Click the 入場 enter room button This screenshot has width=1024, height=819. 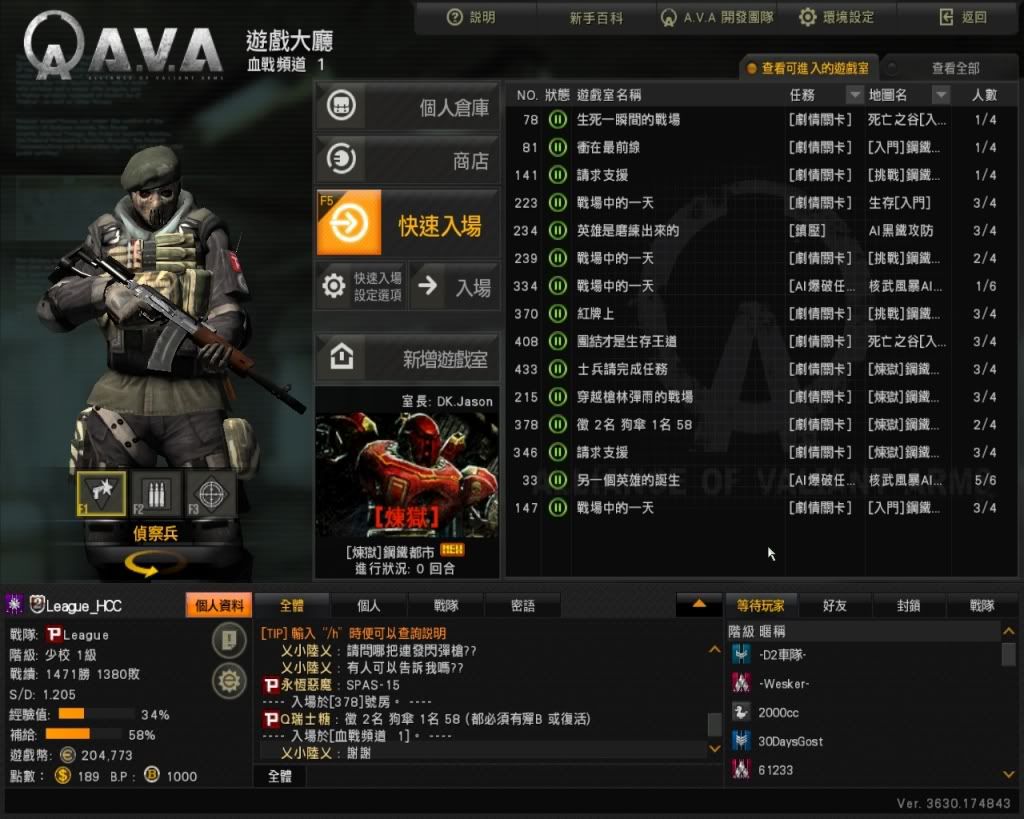click(x=455, y=286)
